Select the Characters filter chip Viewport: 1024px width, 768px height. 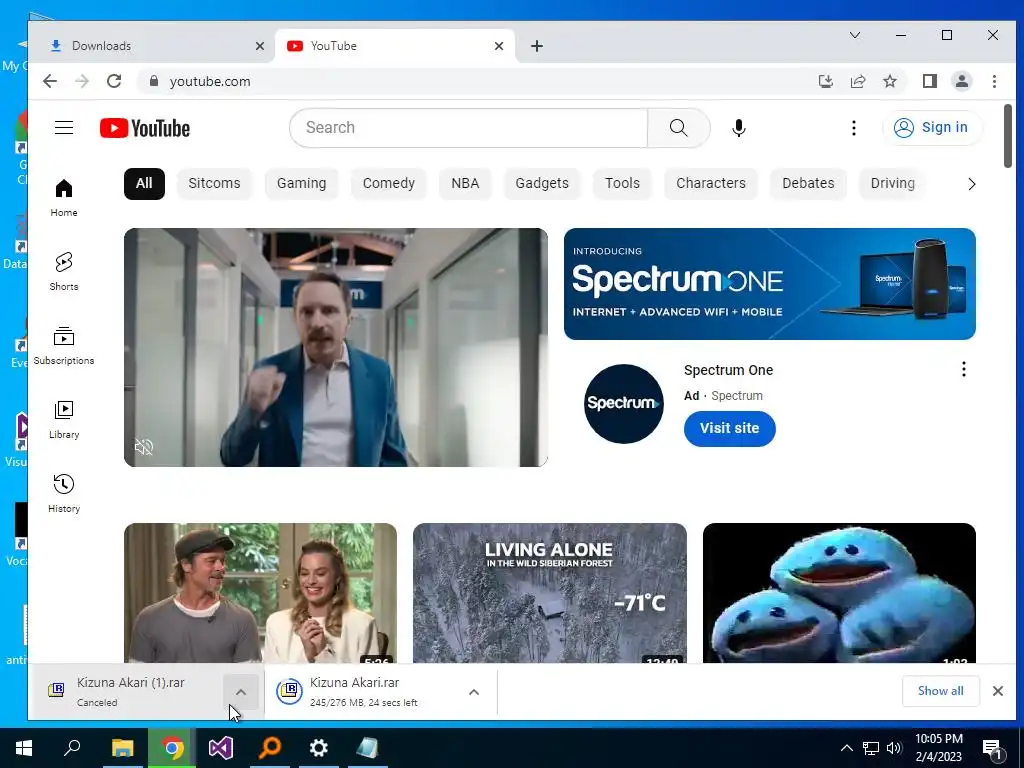(711, 184)
